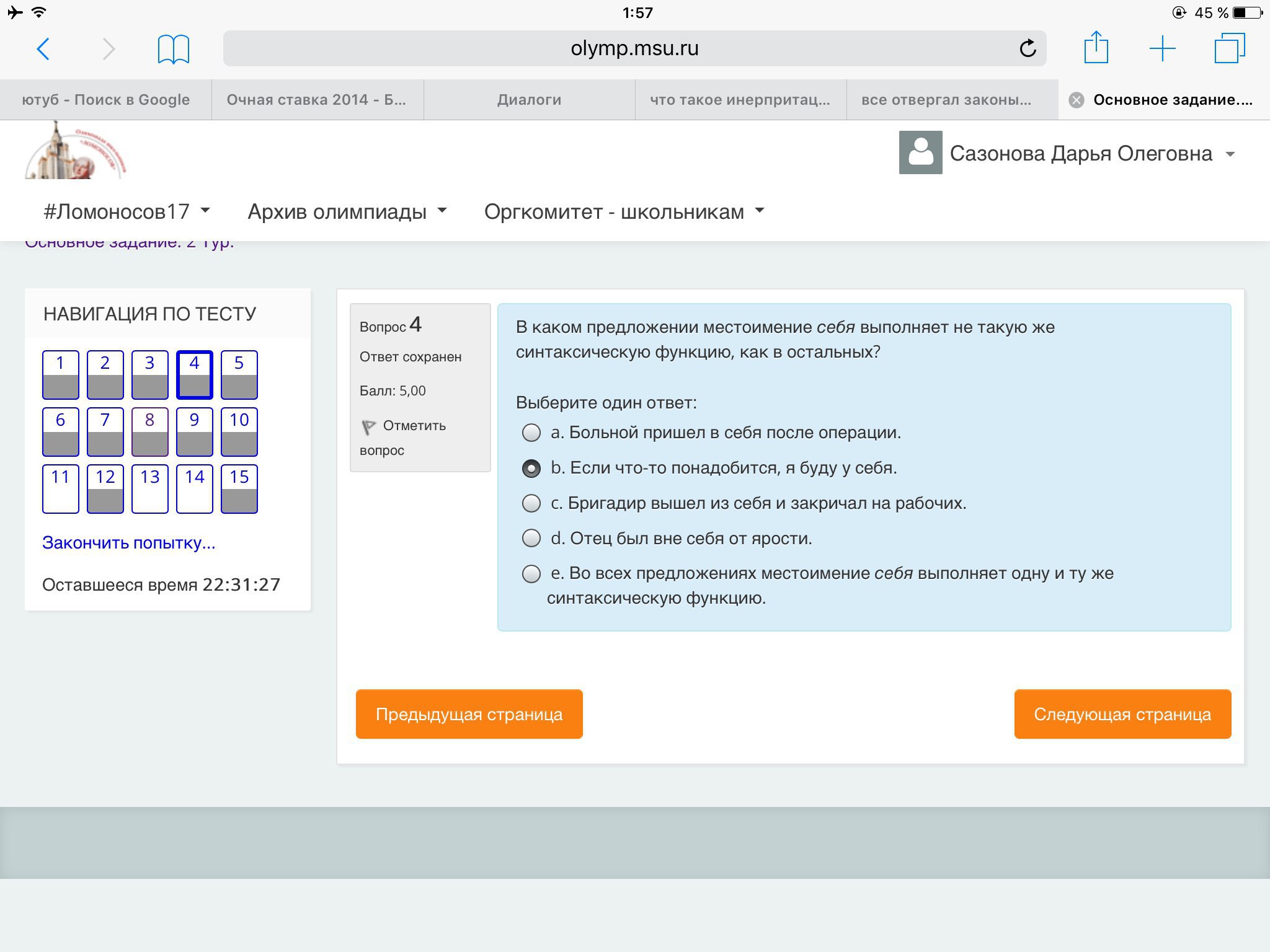
Task: Click the user avatar icon
Action: [920, 152]
